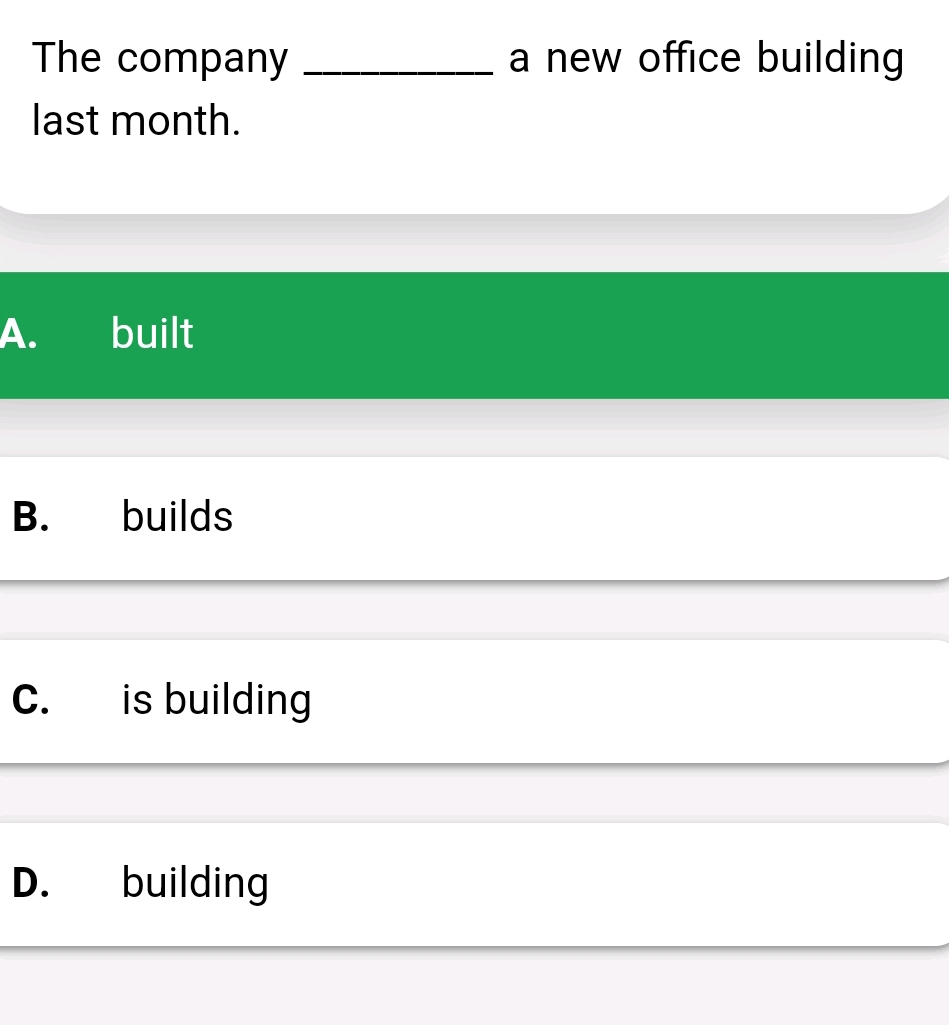Screen dimensions: 949x1025
Task: Click the letter label D
Action: point(31,882)
